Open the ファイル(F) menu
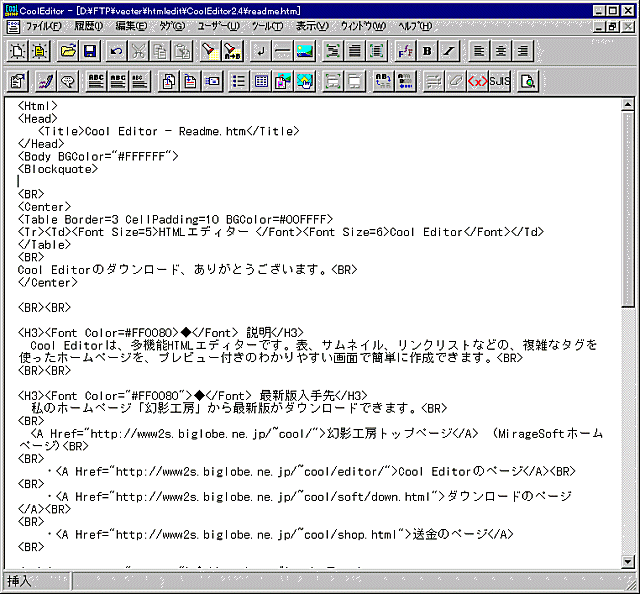 pos(44,27)
